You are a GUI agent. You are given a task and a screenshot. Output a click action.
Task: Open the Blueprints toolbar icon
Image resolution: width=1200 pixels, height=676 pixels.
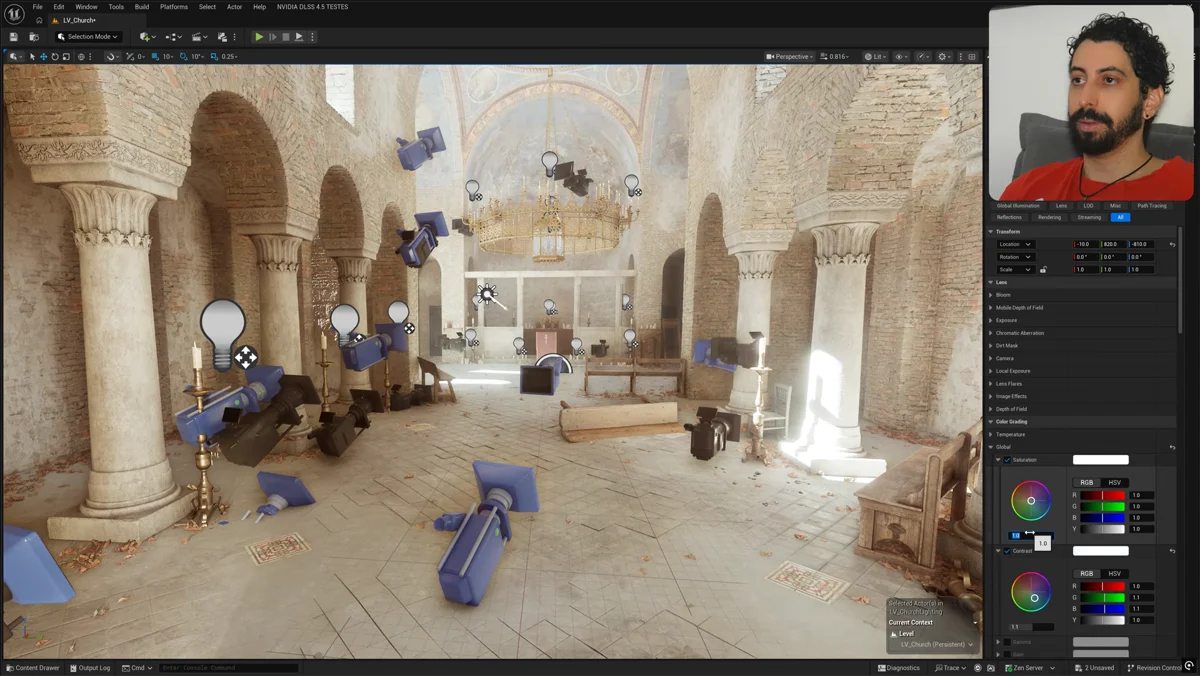172,37
